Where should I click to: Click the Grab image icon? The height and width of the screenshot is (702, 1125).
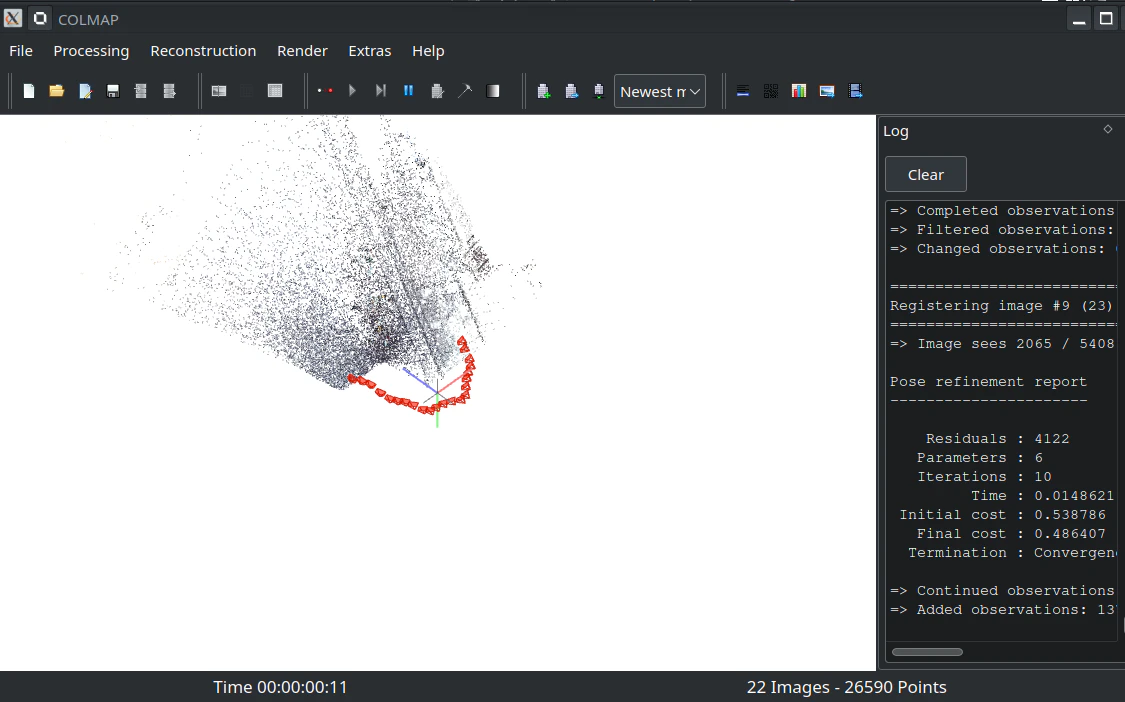coord(827,91)
